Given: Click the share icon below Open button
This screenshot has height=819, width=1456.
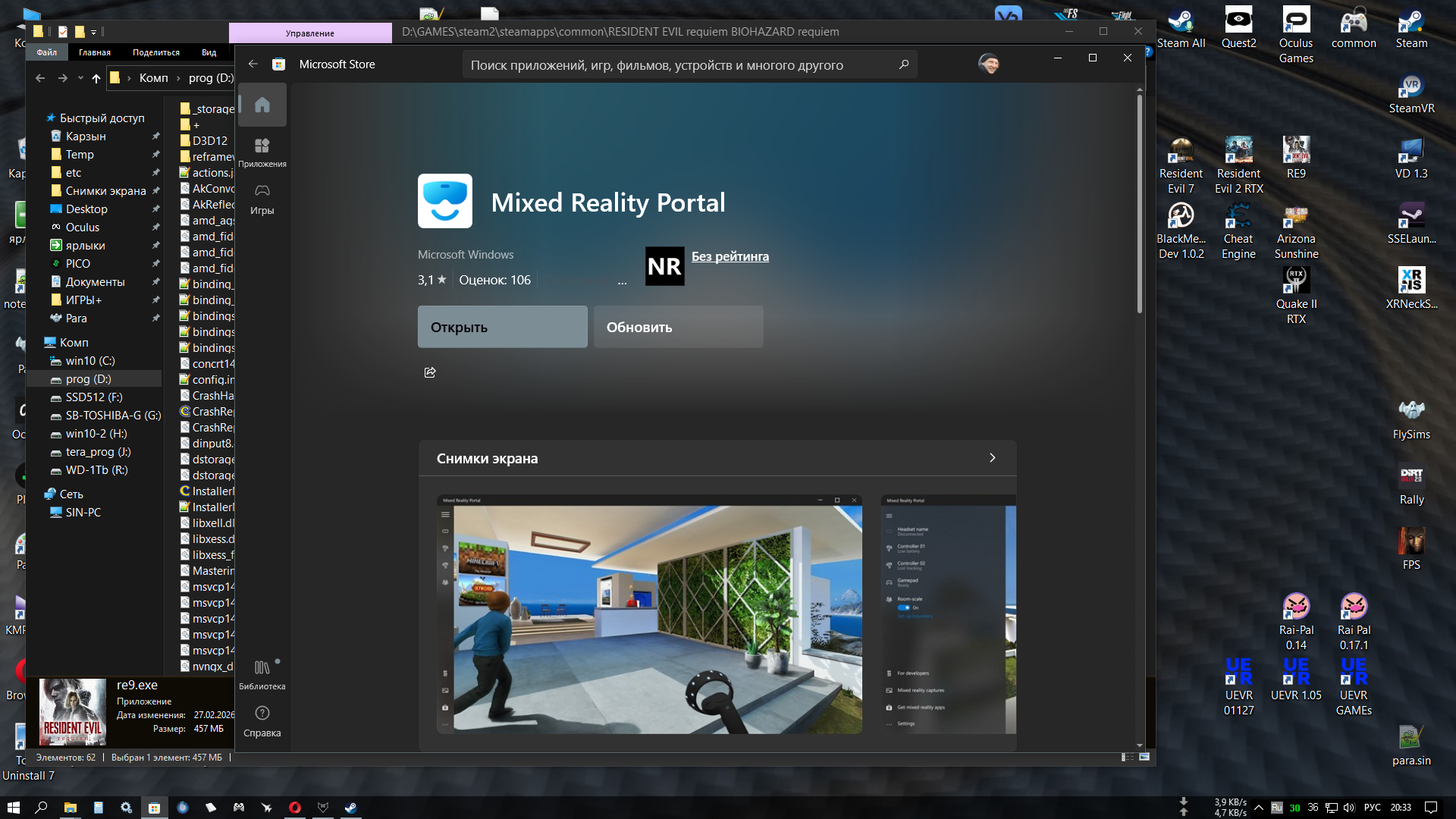Looking at the screenshot, I should [x=430, y=372].
